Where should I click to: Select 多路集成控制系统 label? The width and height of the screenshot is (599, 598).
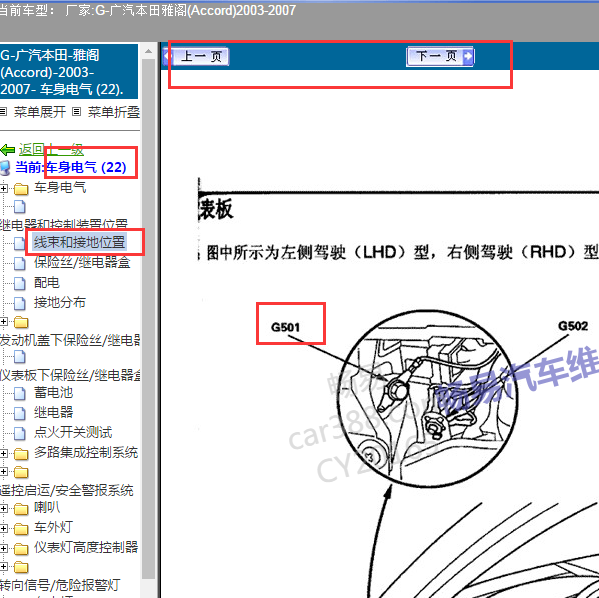pyautogui.click(x=86, y=452)
